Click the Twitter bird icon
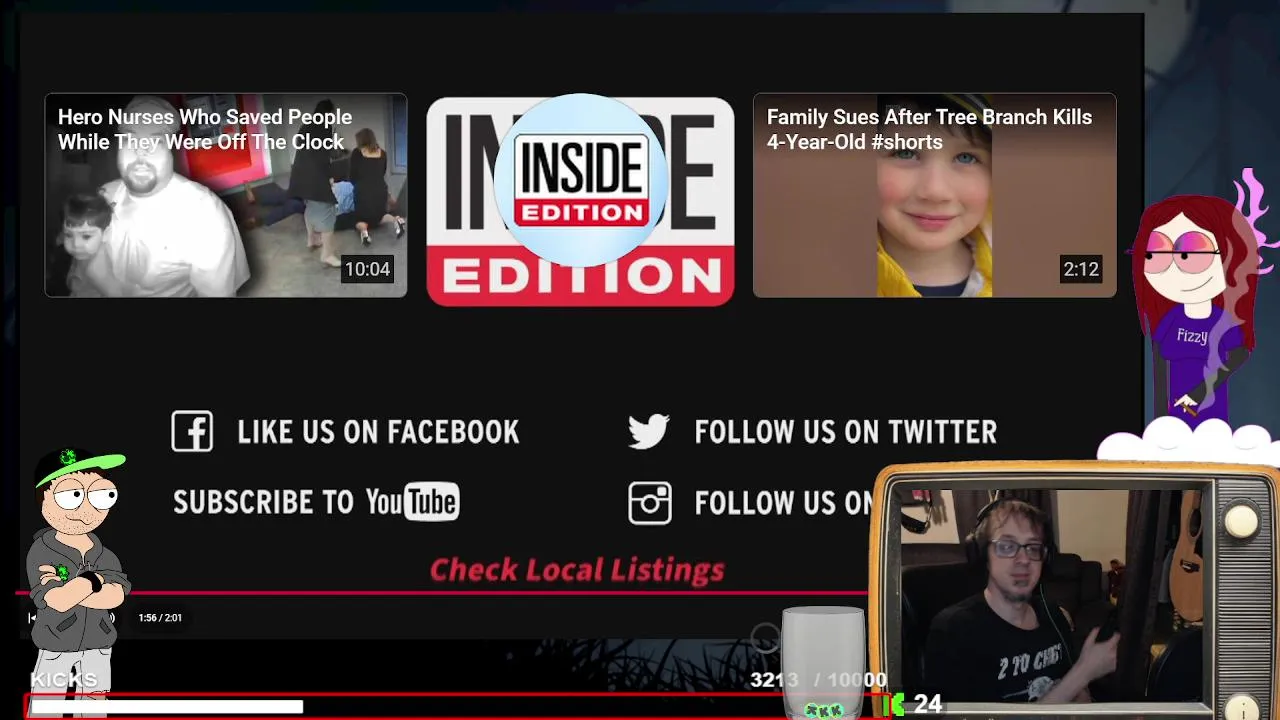The width and height of the screenshot is (1280, 720). [x=649, y=432]
